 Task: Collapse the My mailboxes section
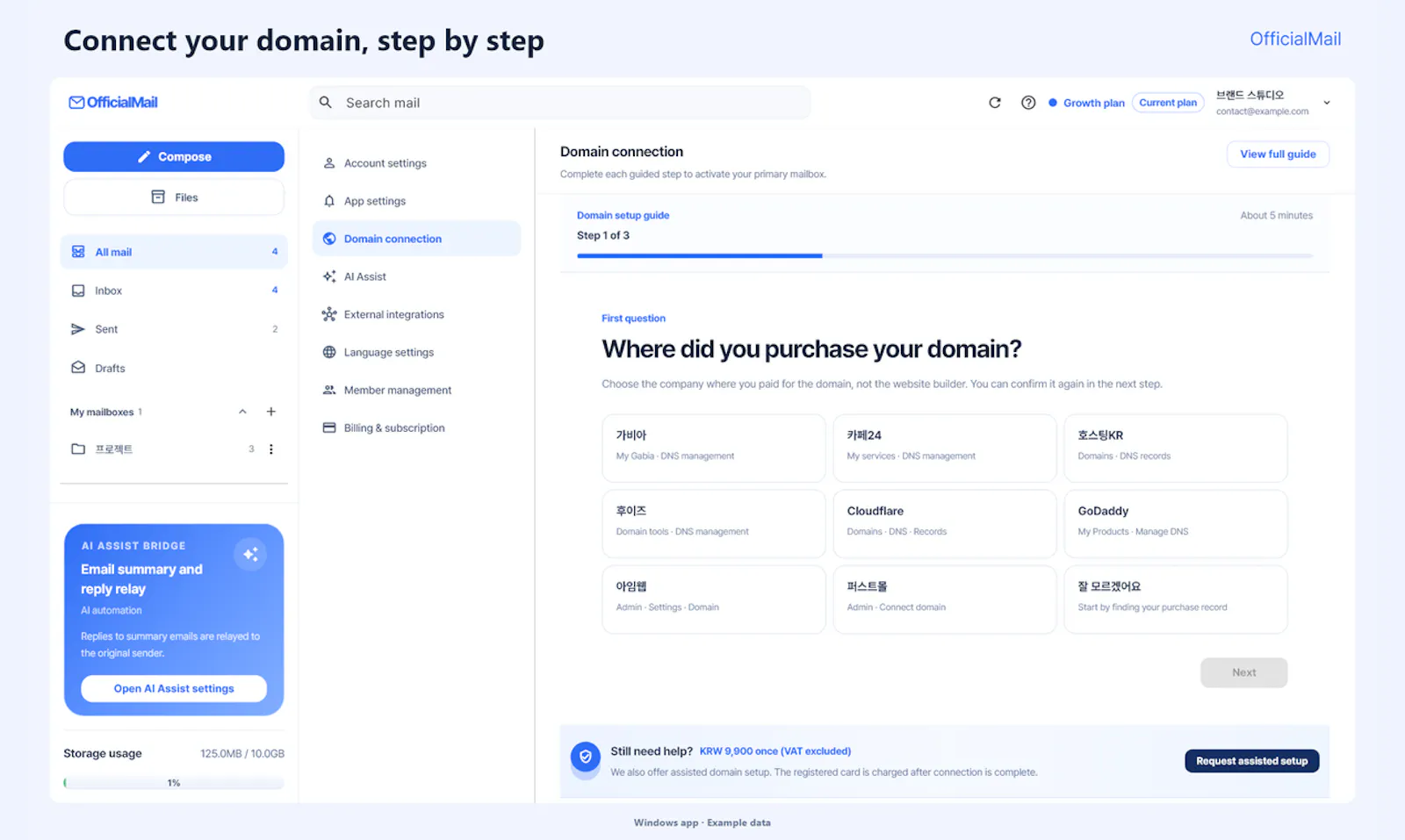[x=242, y=412]
